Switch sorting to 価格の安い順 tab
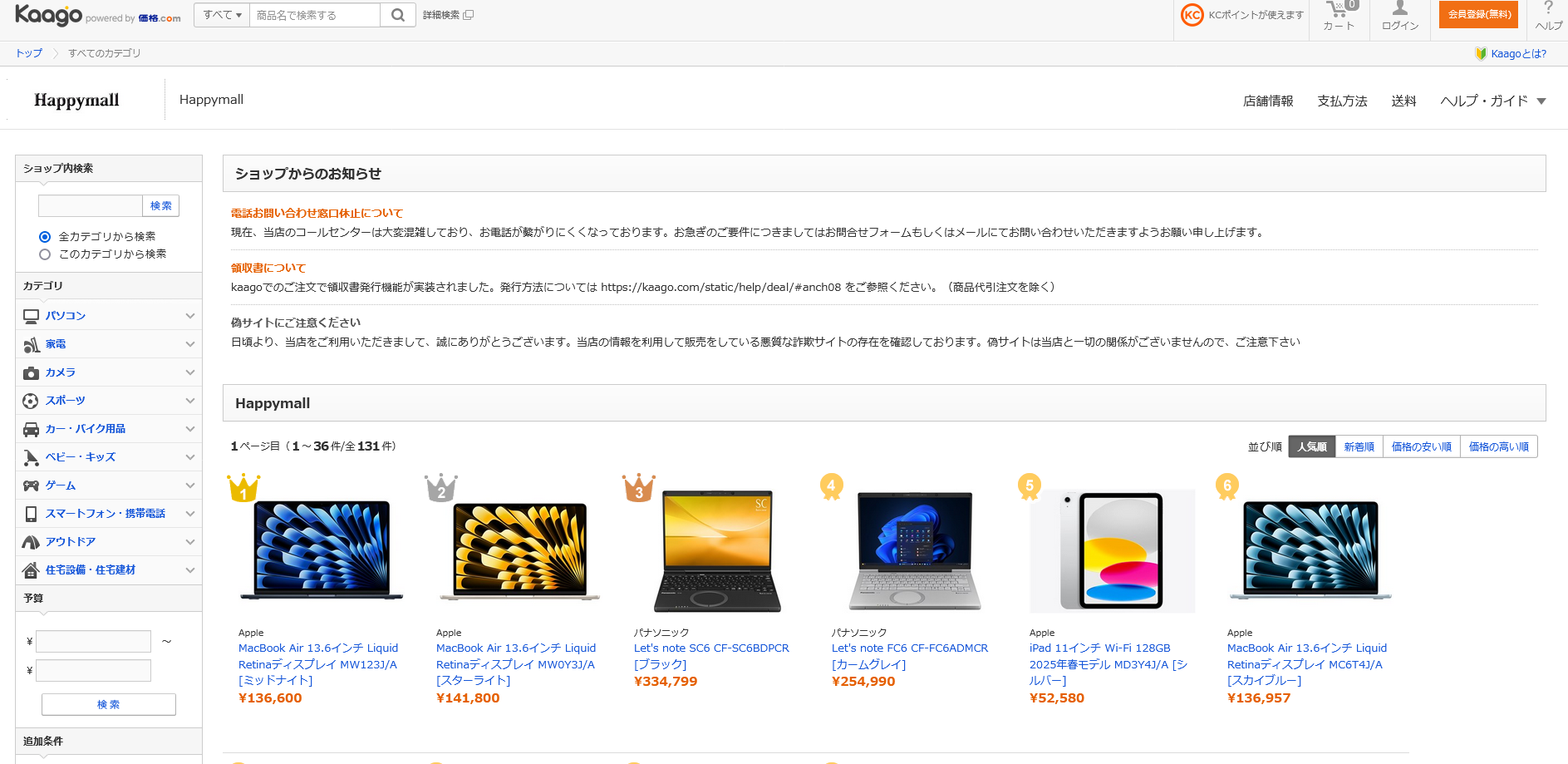Image resolution: width=1568 pixels, height=764 pixels. tap(1421, 446)
